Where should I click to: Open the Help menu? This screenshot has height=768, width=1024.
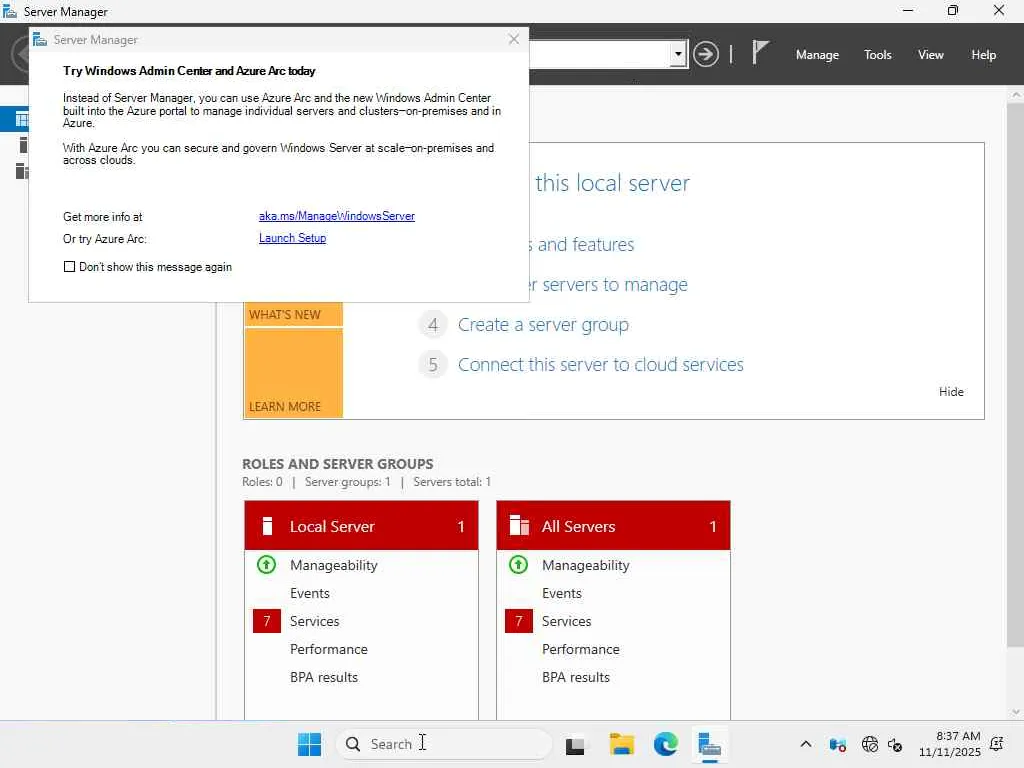point(983,55)
